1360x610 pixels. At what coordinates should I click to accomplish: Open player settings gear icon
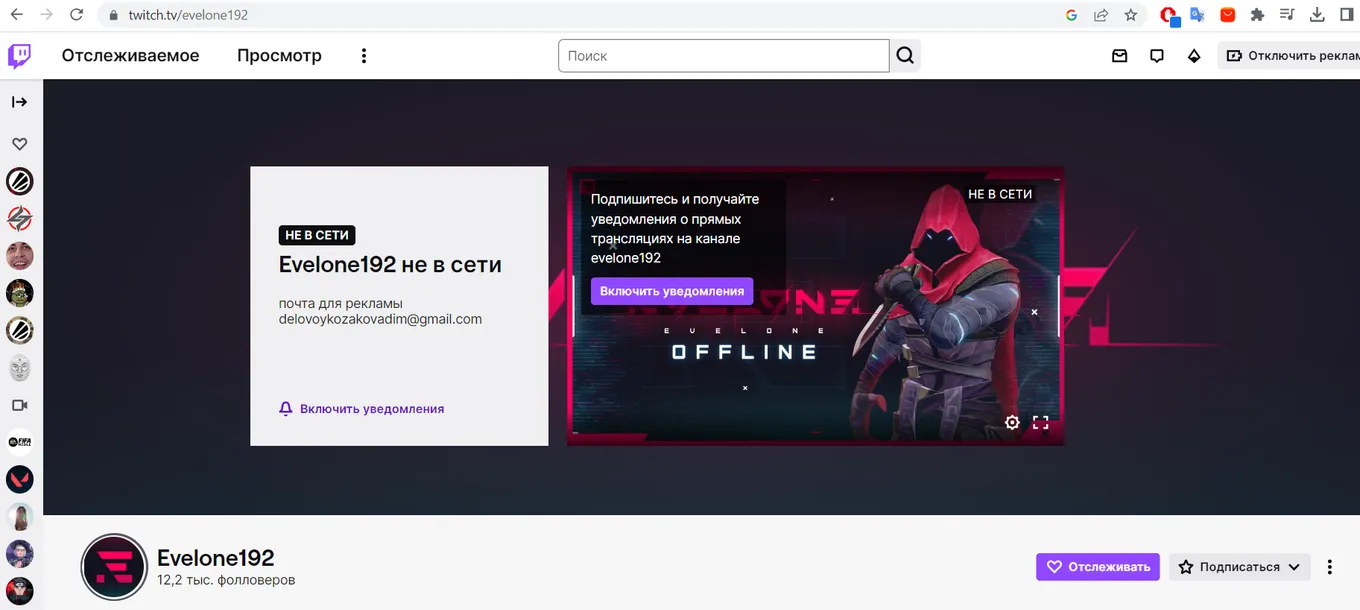coord(1012,422)
